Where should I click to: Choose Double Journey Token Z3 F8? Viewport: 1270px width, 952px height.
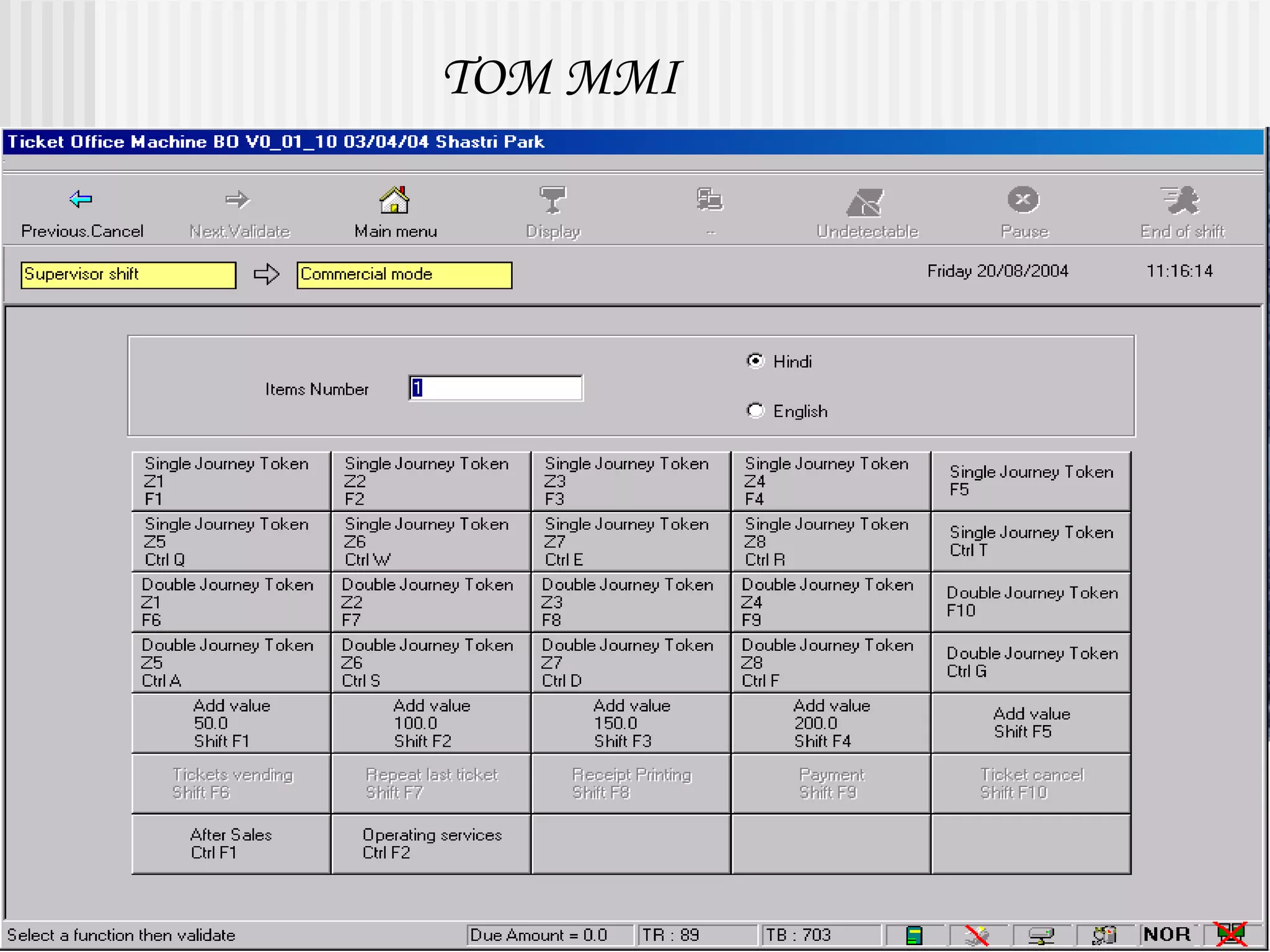pos(631,602)
